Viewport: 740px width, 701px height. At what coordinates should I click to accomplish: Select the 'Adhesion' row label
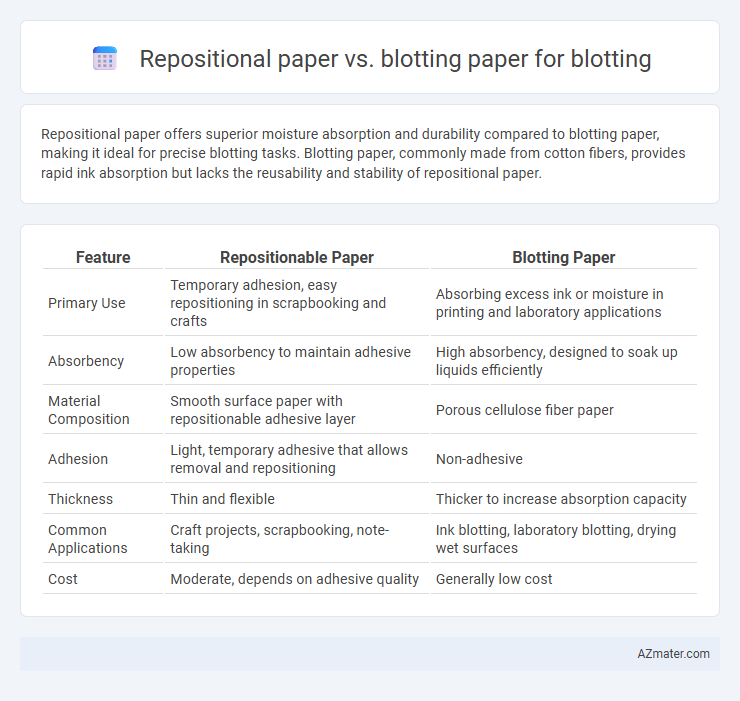click(x=78, y=459)
